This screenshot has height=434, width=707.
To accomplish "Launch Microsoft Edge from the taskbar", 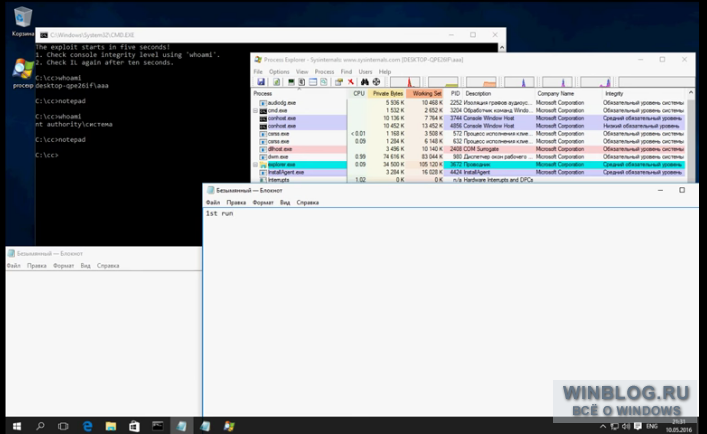I will (87, 426).
